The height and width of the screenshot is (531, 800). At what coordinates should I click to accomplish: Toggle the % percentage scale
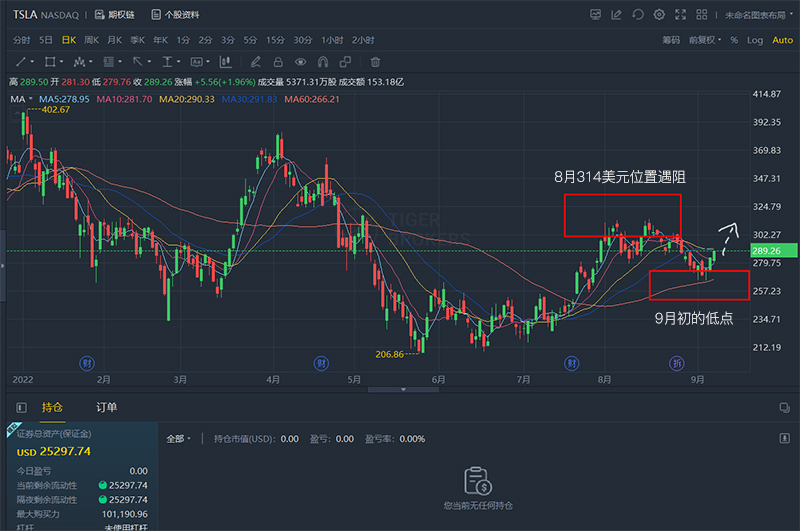(x=734, y=40)
